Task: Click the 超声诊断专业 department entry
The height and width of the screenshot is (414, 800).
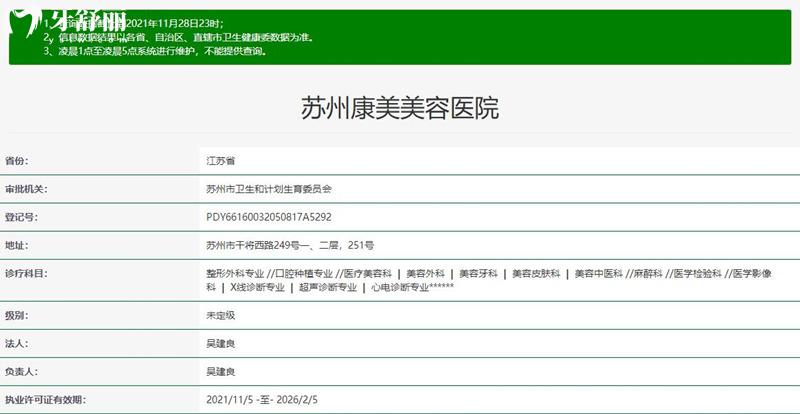Action: point(327,287)
